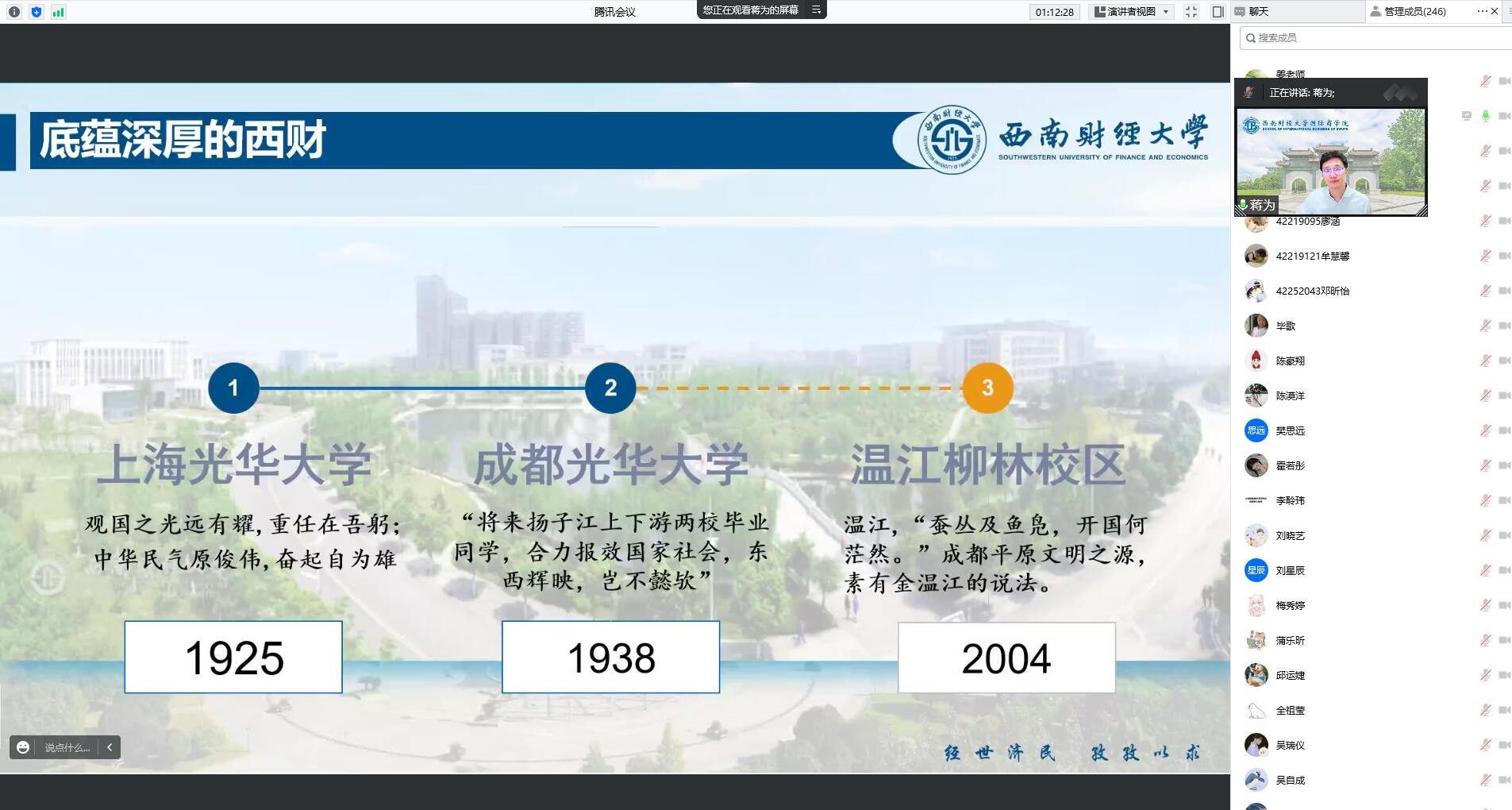Image resolution: width=1512 pixels, height=810 pixels.
Task: Expand the screen-sharing notice menu
Action: coord(816,10)
